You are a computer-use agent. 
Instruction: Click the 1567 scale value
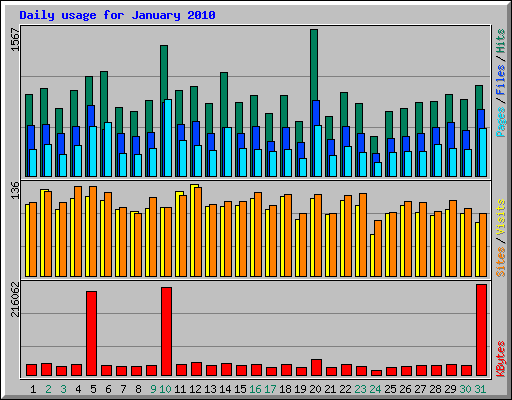15,40
